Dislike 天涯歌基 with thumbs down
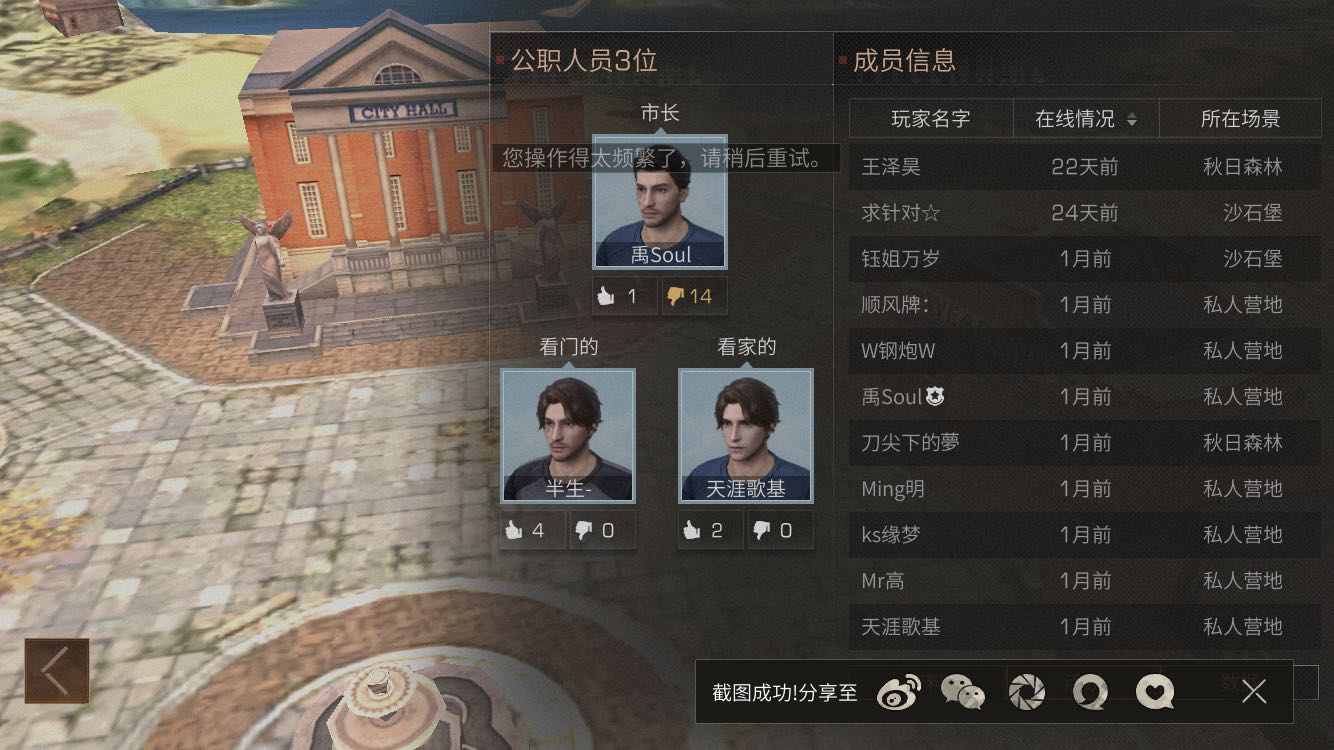Image resolution: width=1334 pixels, height=750 pixels. [780, 530]
